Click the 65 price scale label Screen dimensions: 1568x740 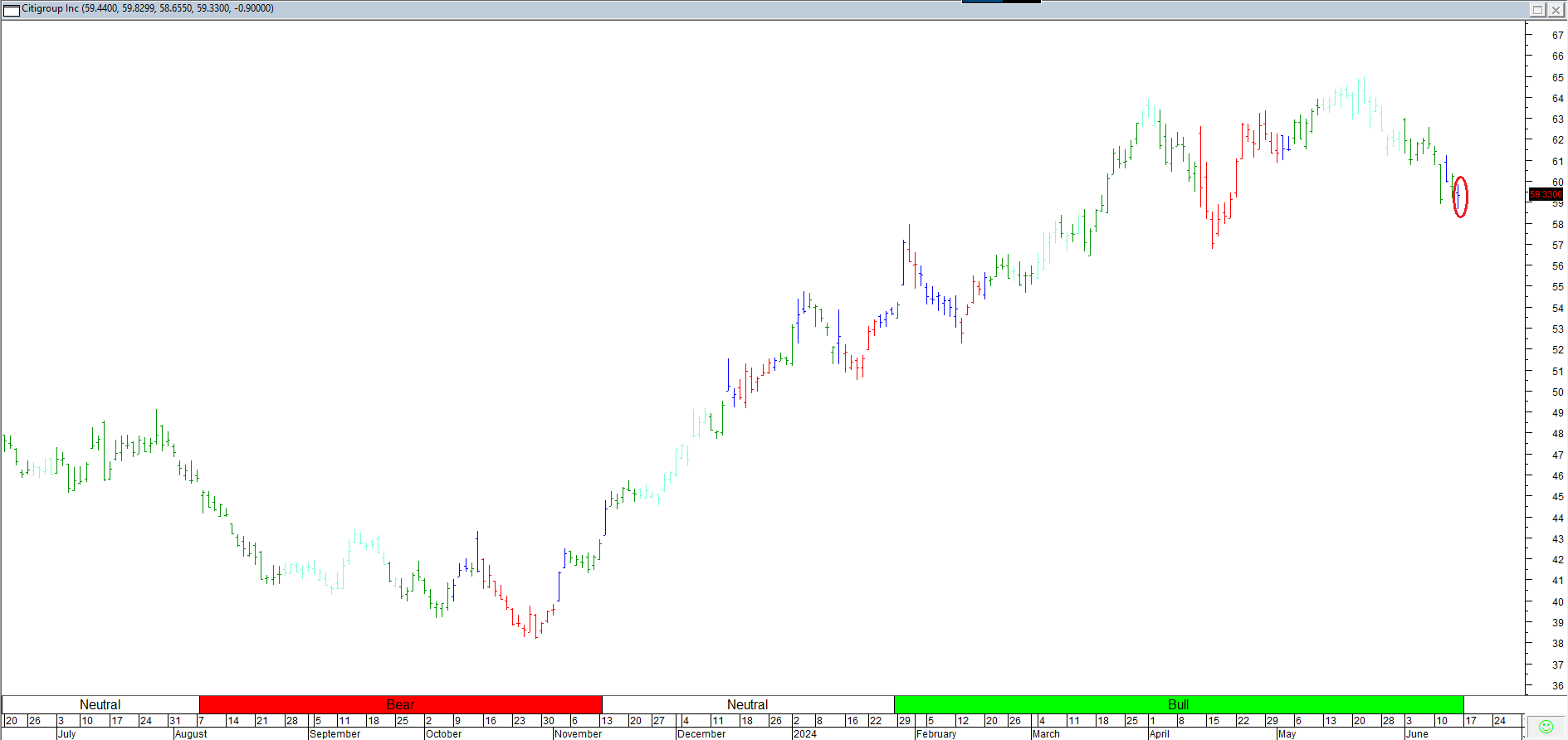coord(1557,77)
